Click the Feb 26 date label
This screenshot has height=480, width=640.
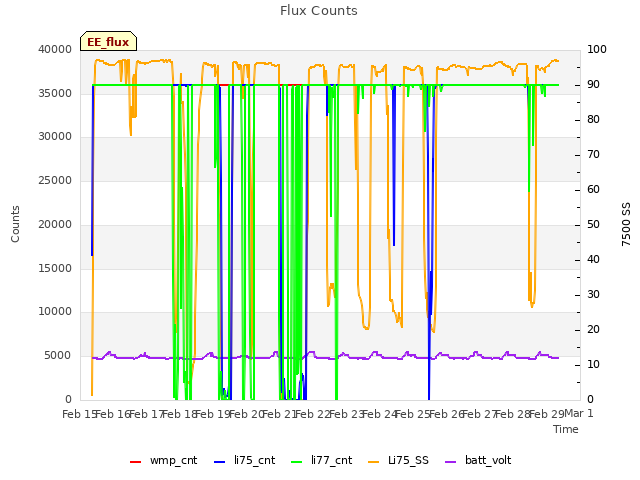(447, 414)
